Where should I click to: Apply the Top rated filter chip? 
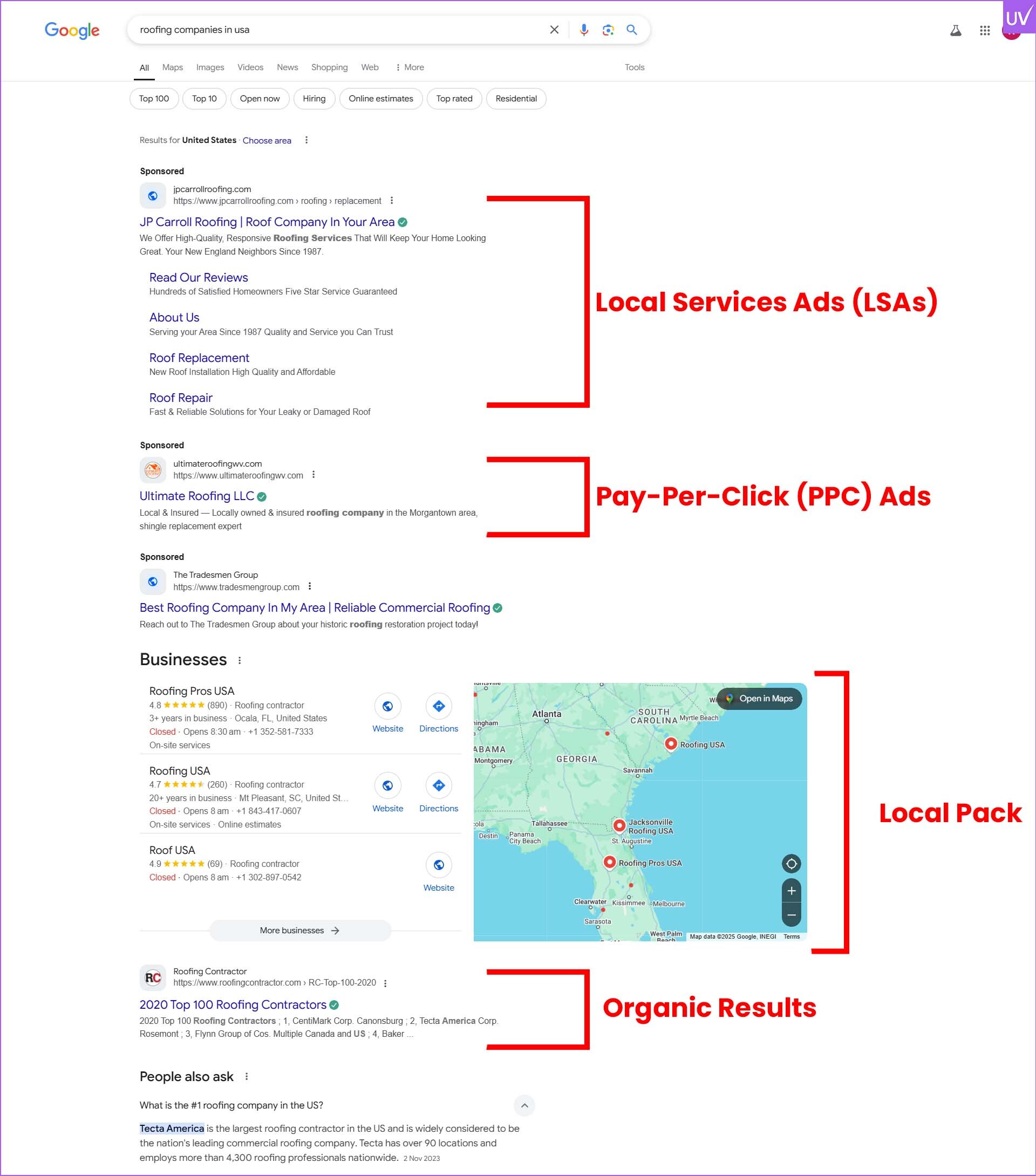[x=454, y=98]
